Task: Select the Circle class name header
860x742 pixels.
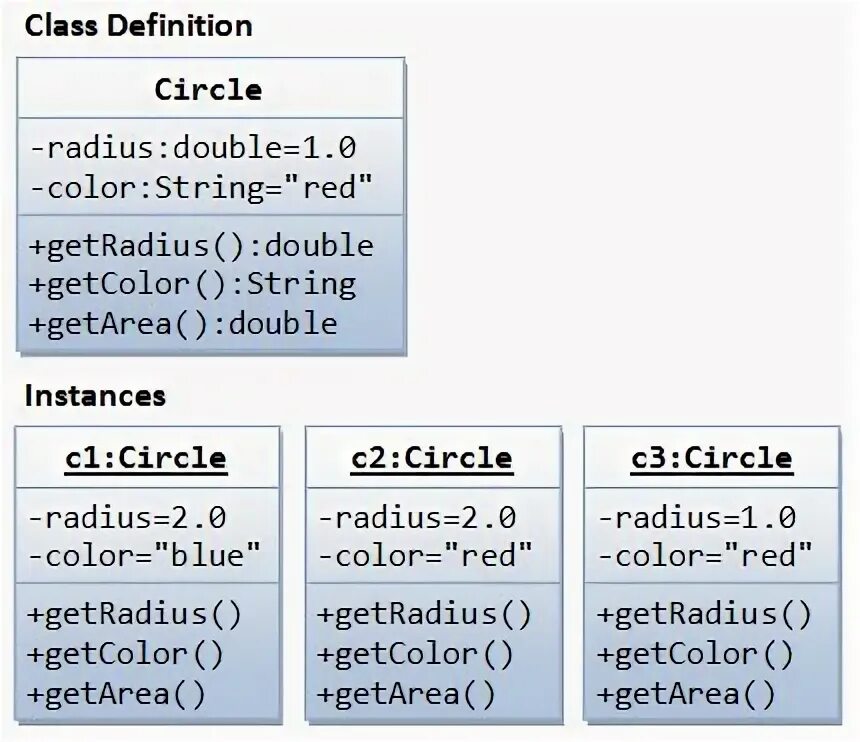Action: pos(208,89)
